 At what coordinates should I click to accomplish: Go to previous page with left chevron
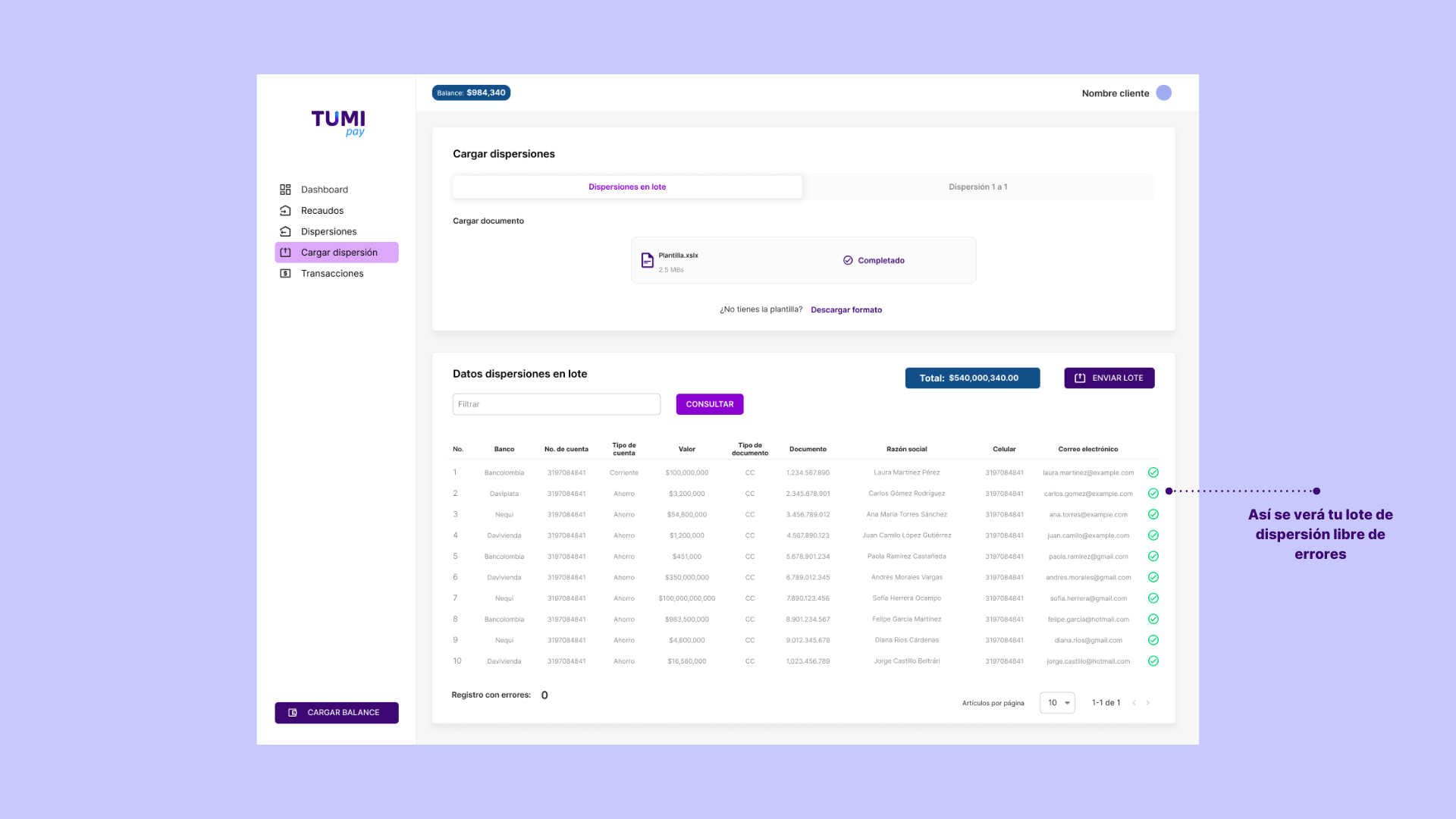point(1134,703)
